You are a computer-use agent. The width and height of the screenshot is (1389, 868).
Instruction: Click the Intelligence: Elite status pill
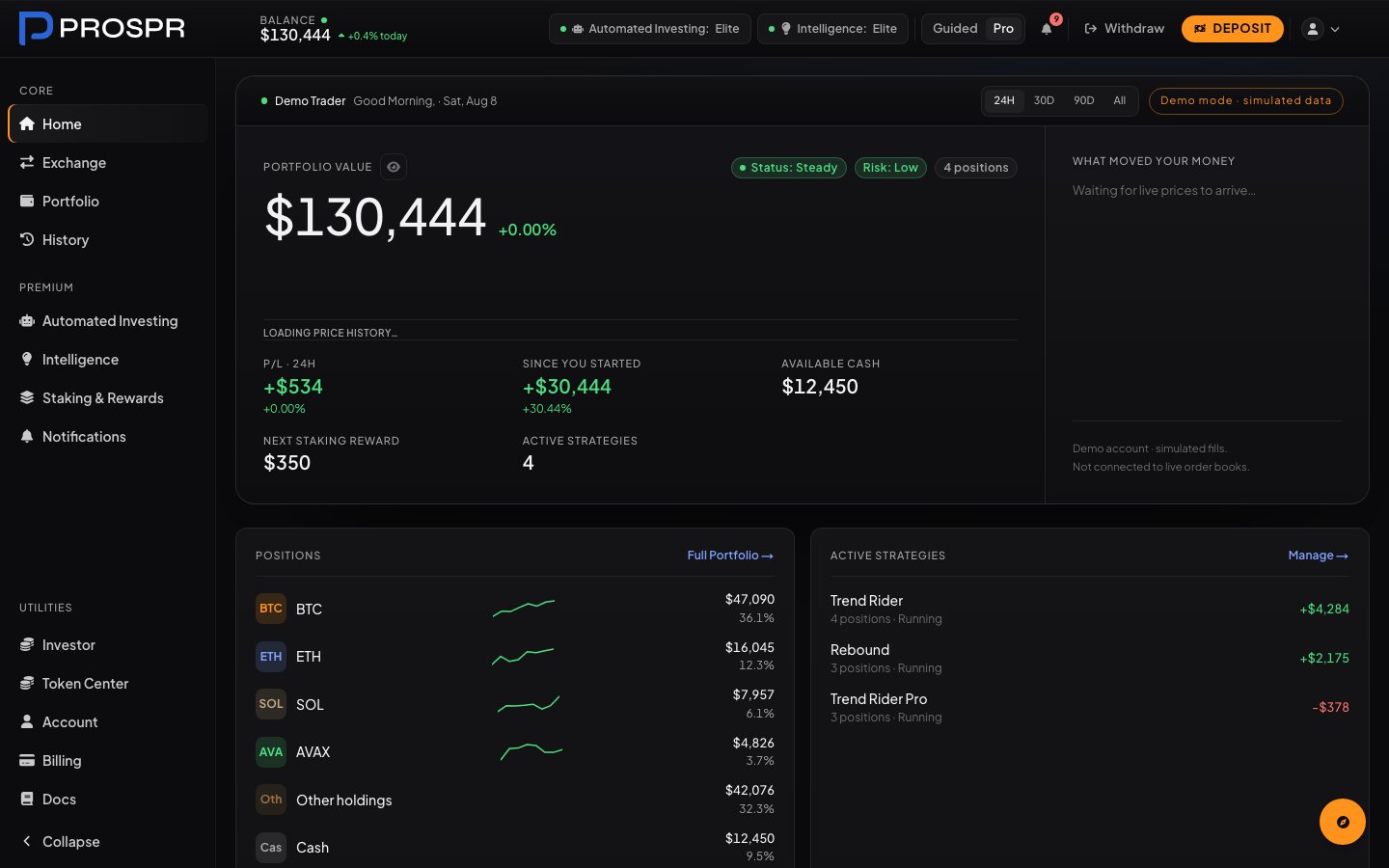click(x=833, y=29)
